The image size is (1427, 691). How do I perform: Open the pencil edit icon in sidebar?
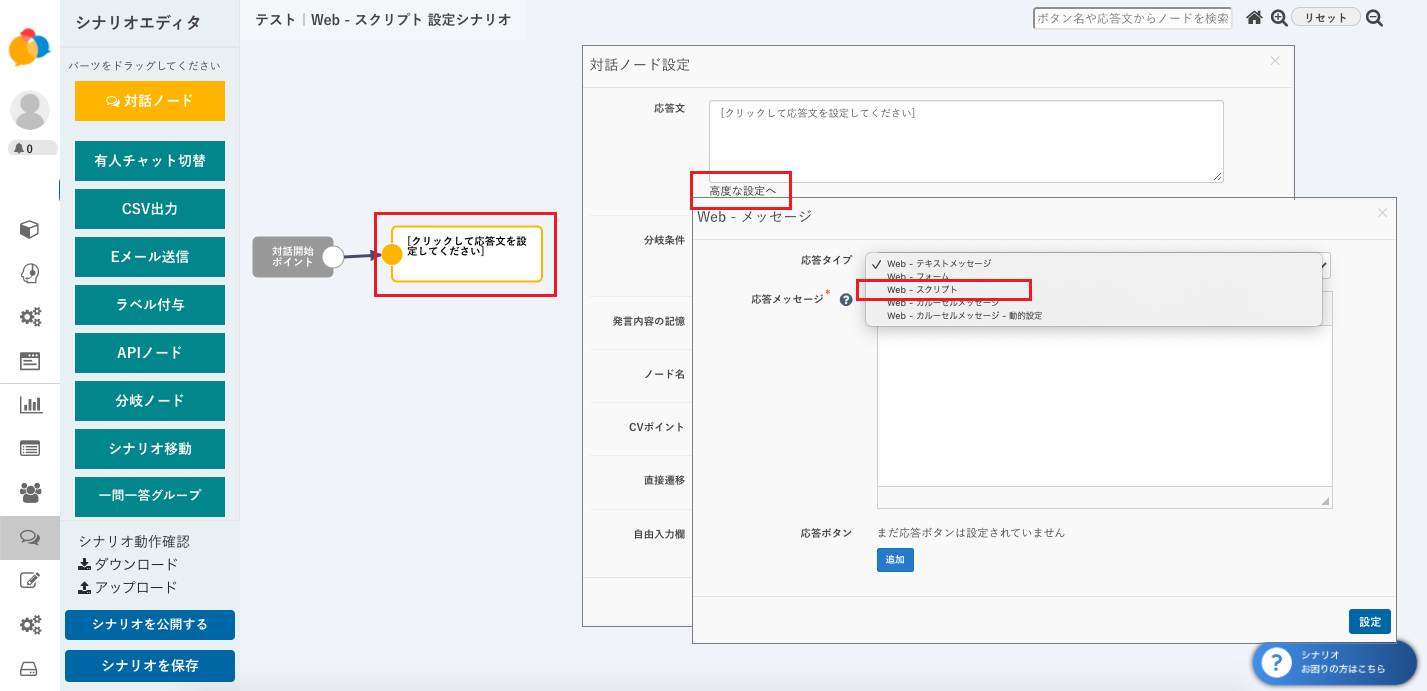(30, 580)
